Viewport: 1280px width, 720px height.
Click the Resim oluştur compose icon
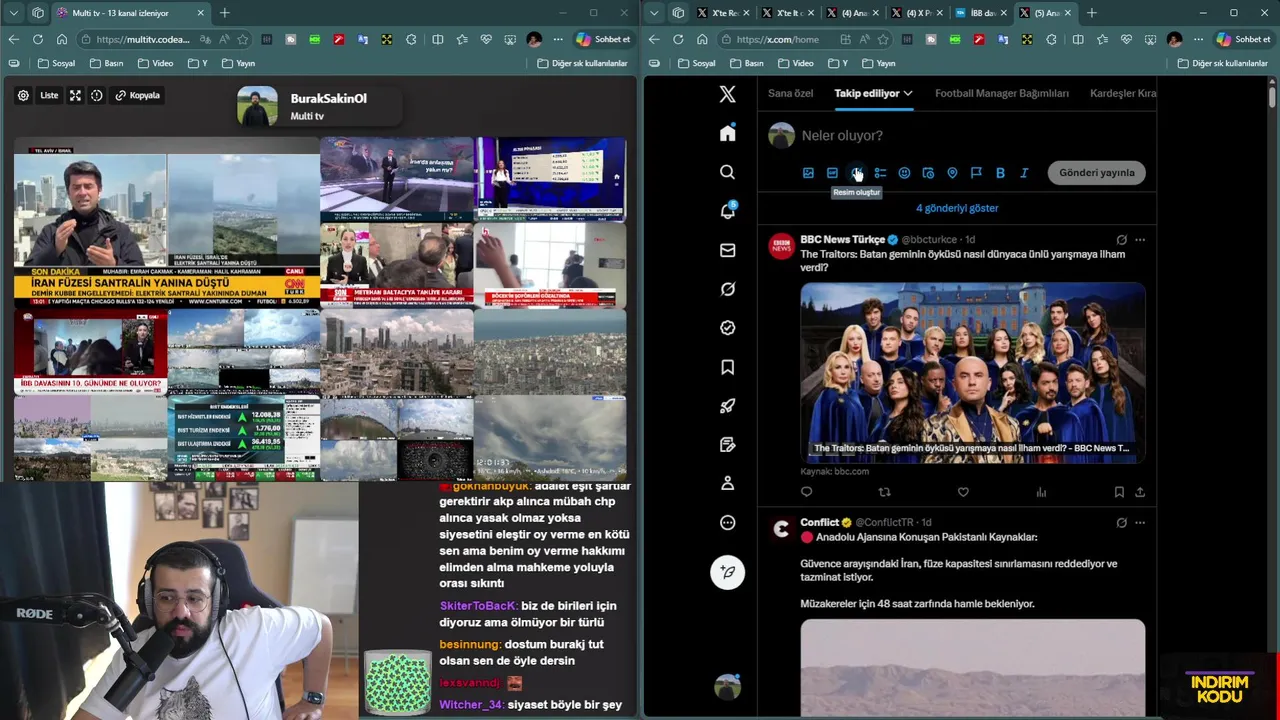pos(856,173)
